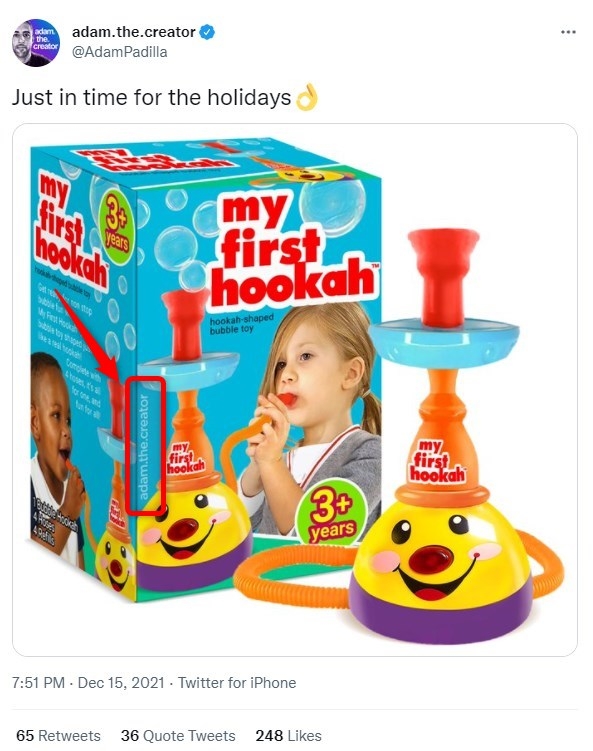View the 36 Quote Tweets list
593x751 pixels.
point(178,735)
